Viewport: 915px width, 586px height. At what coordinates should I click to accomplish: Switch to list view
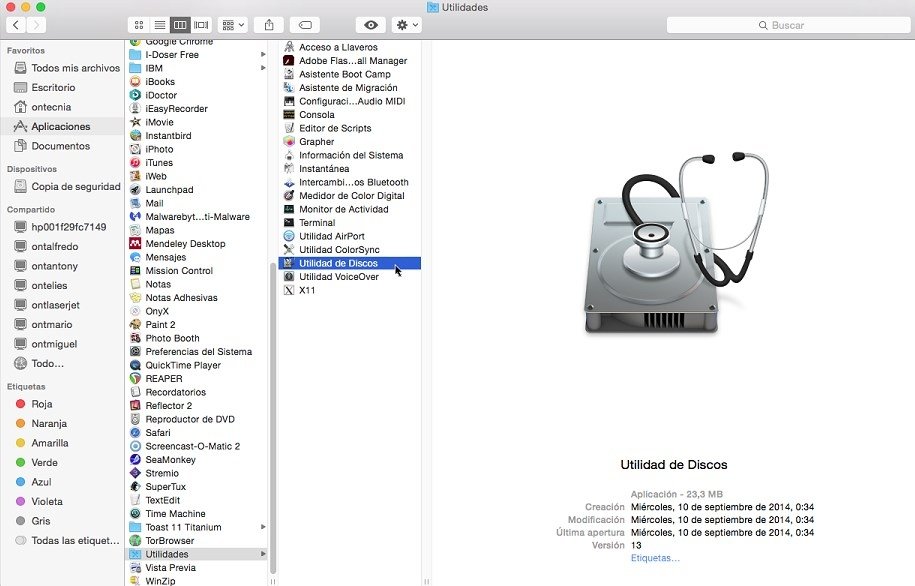(x=159, y=25)
